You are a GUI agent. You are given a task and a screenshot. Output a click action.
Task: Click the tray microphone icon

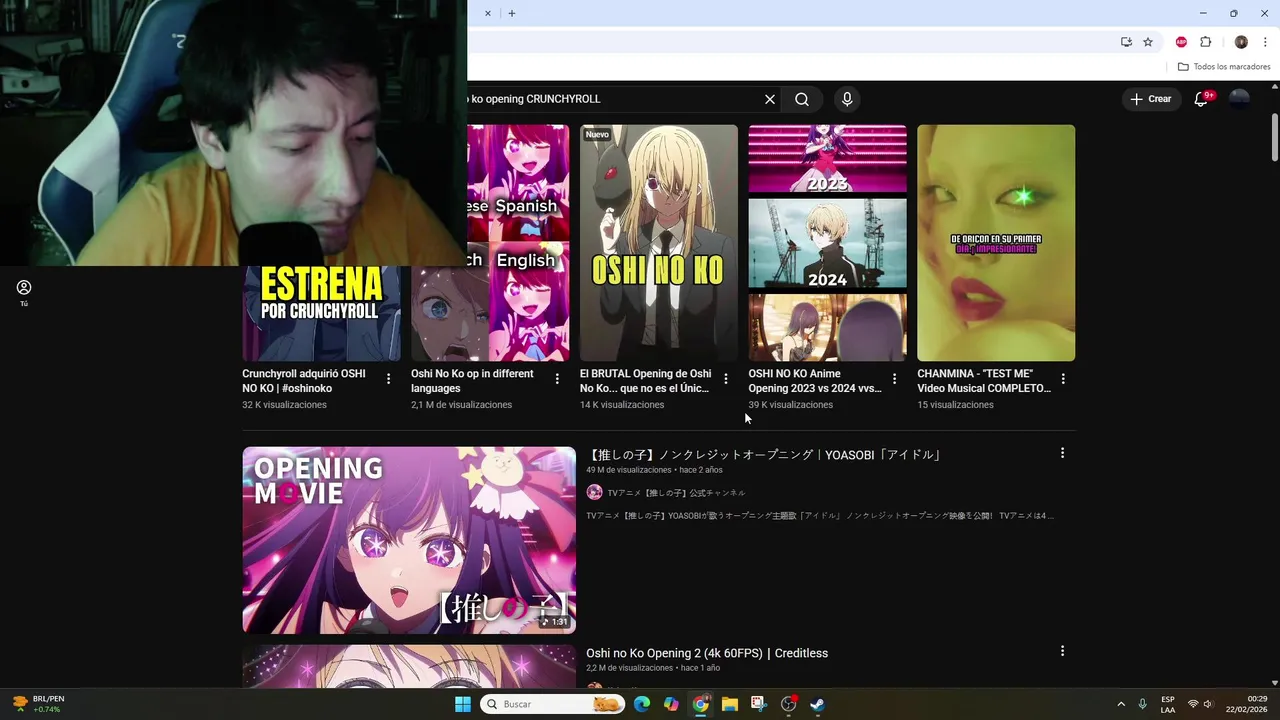pos(1142,704)
